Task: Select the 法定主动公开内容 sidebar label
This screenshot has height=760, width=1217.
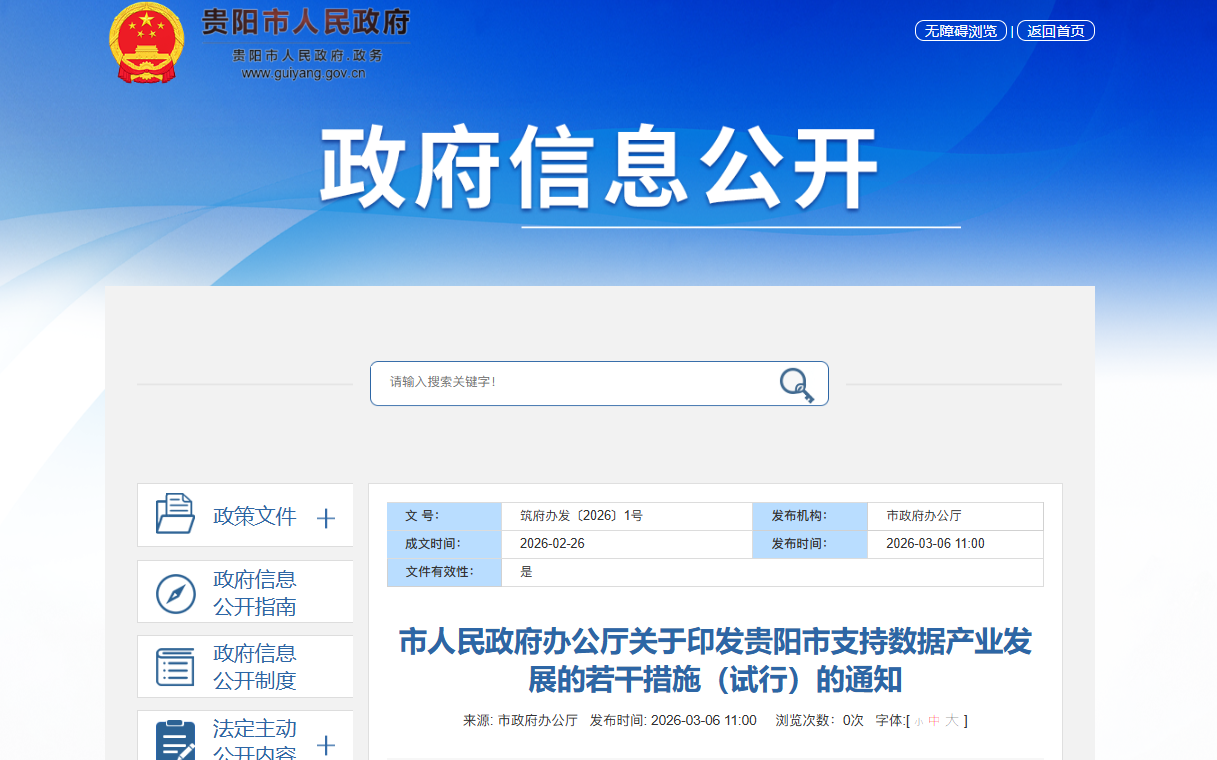Action: [254, 741]
